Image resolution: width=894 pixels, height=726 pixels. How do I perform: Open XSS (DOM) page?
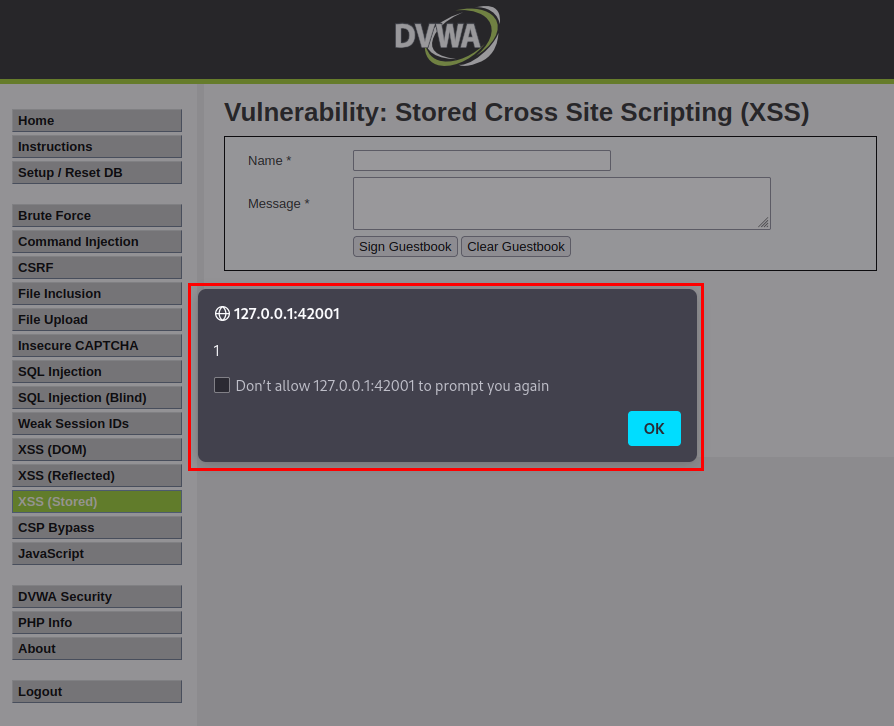point(97,449)
